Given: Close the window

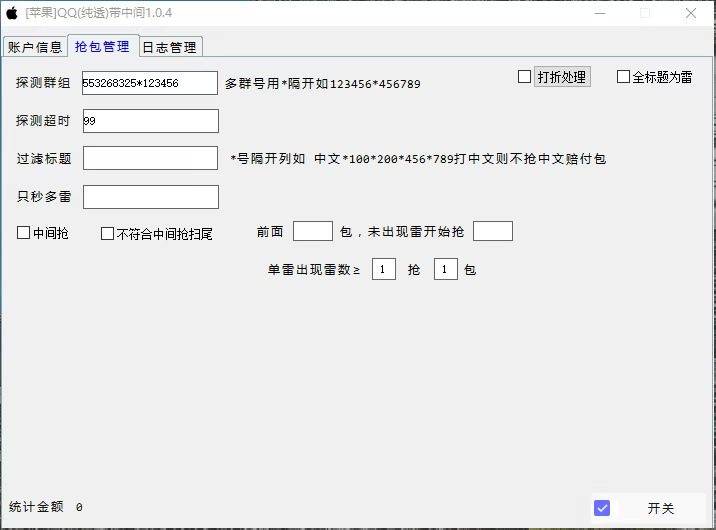Looking at the screenshot, I should [x=691, y=13].
